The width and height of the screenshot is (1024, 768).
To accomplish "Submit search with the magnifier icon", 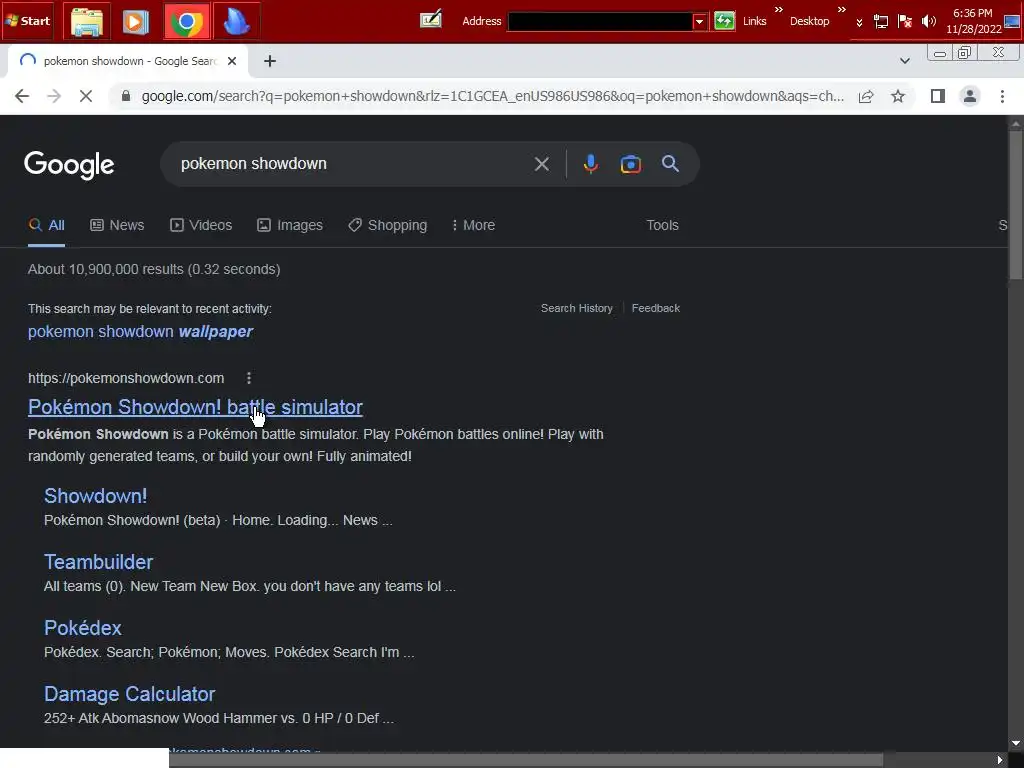I will (x=670, y=163).
